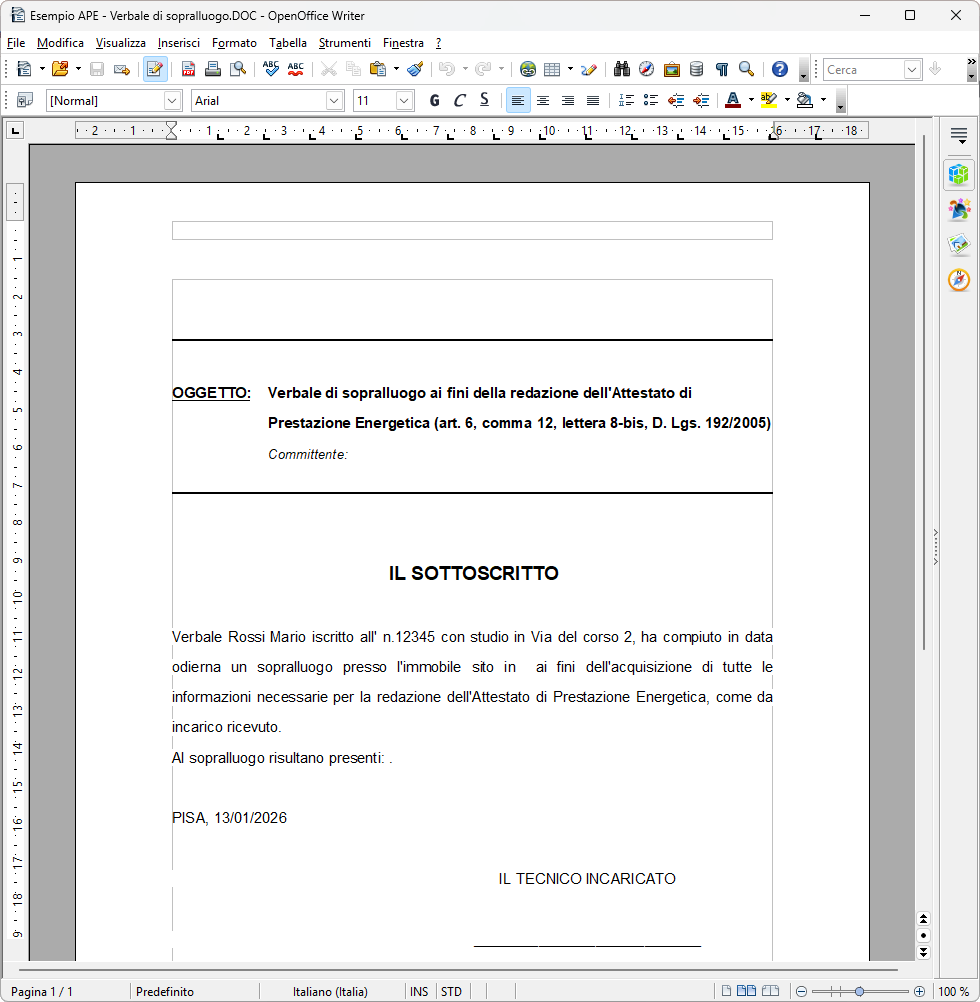Toggle bold formatting (G button)
Image resolution: width=980 pixels, height=1002 pixels.
coord(434,100)
